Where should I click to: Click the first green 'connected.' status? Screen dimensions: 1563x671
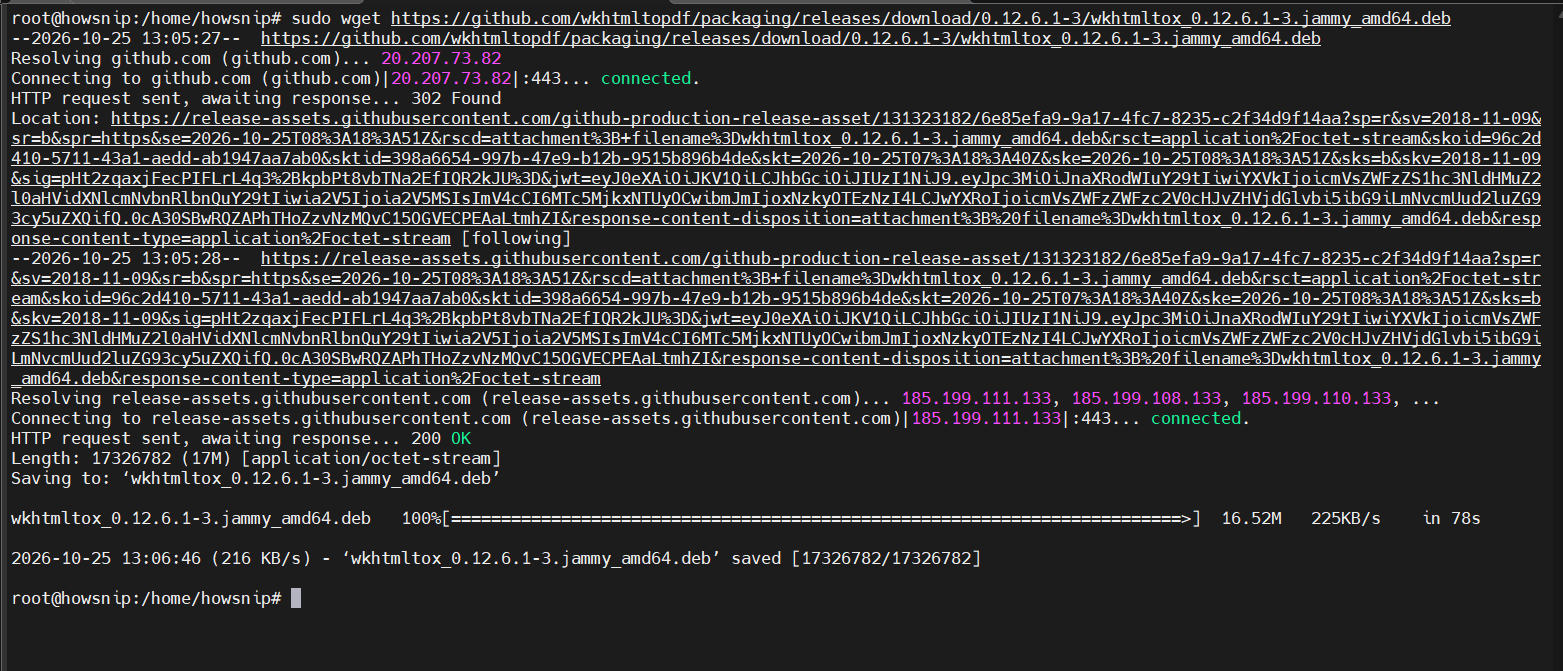pyautogui.click(x=651, y=78)
